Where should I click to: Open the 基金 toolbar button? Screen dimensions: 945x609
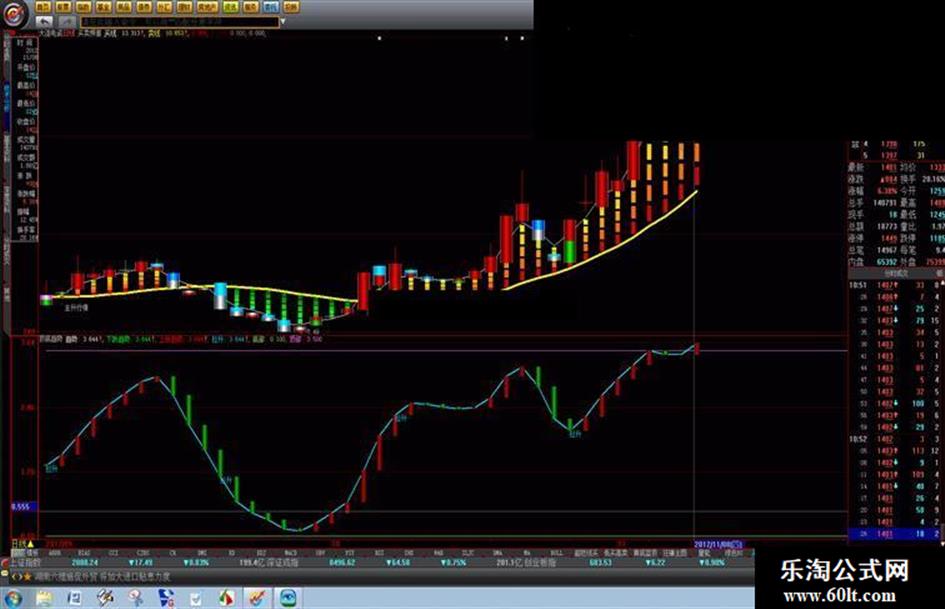pyautogui.click(x=104, y=7)
